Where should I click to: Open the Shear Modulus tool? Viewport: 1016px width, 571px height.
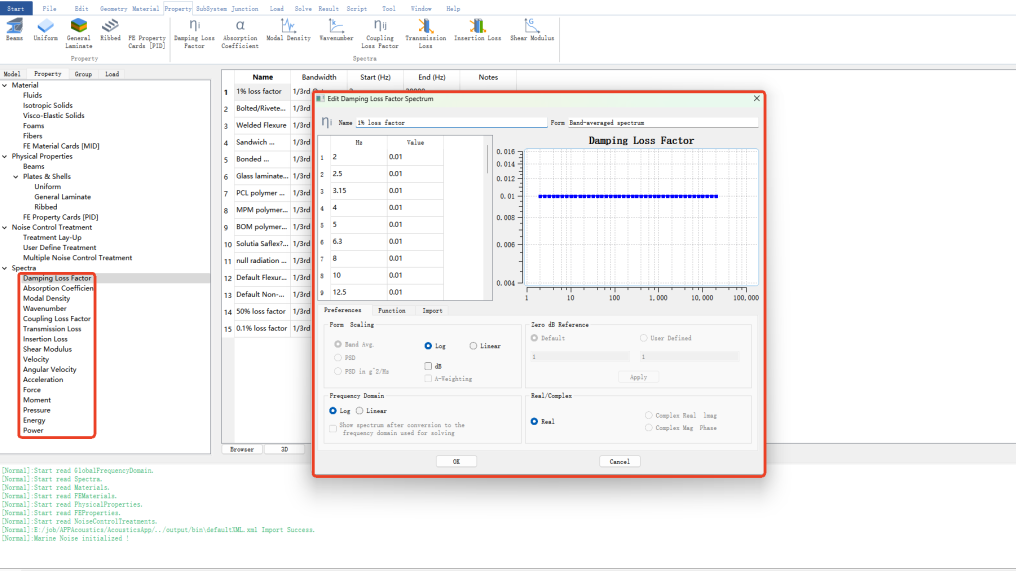[x=532, y=30]
